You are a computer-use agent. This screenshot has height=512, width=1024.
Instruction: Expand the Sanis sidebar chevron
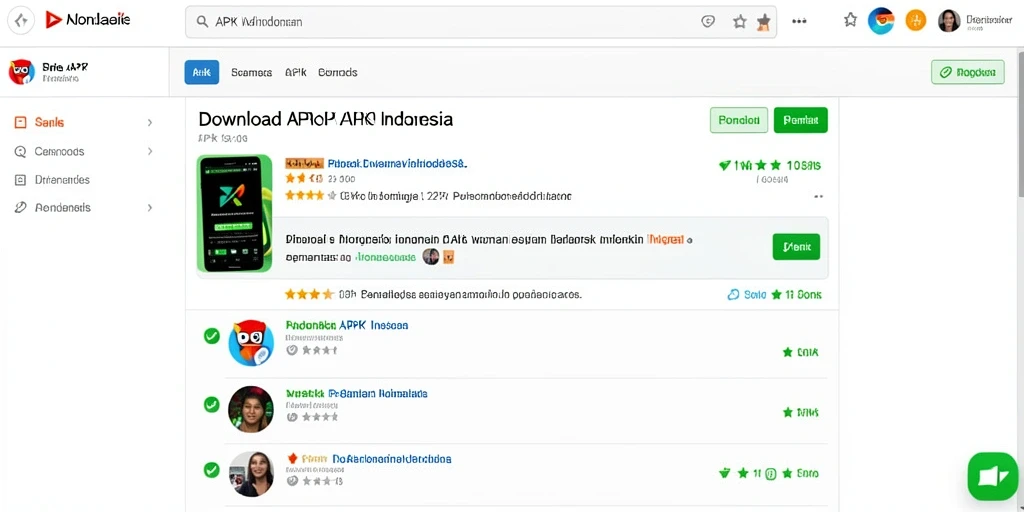pos(150,122)
